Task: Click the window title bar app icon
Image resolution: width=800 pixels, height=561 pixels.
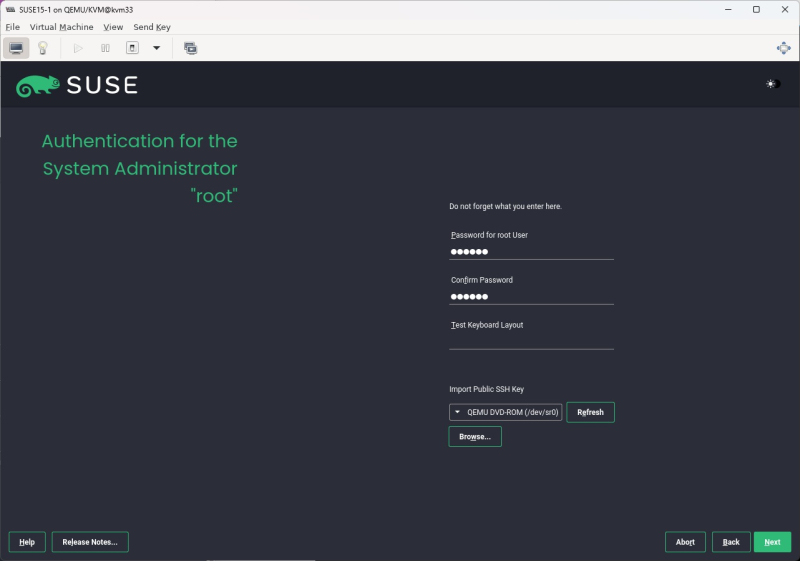Action: 10,10
